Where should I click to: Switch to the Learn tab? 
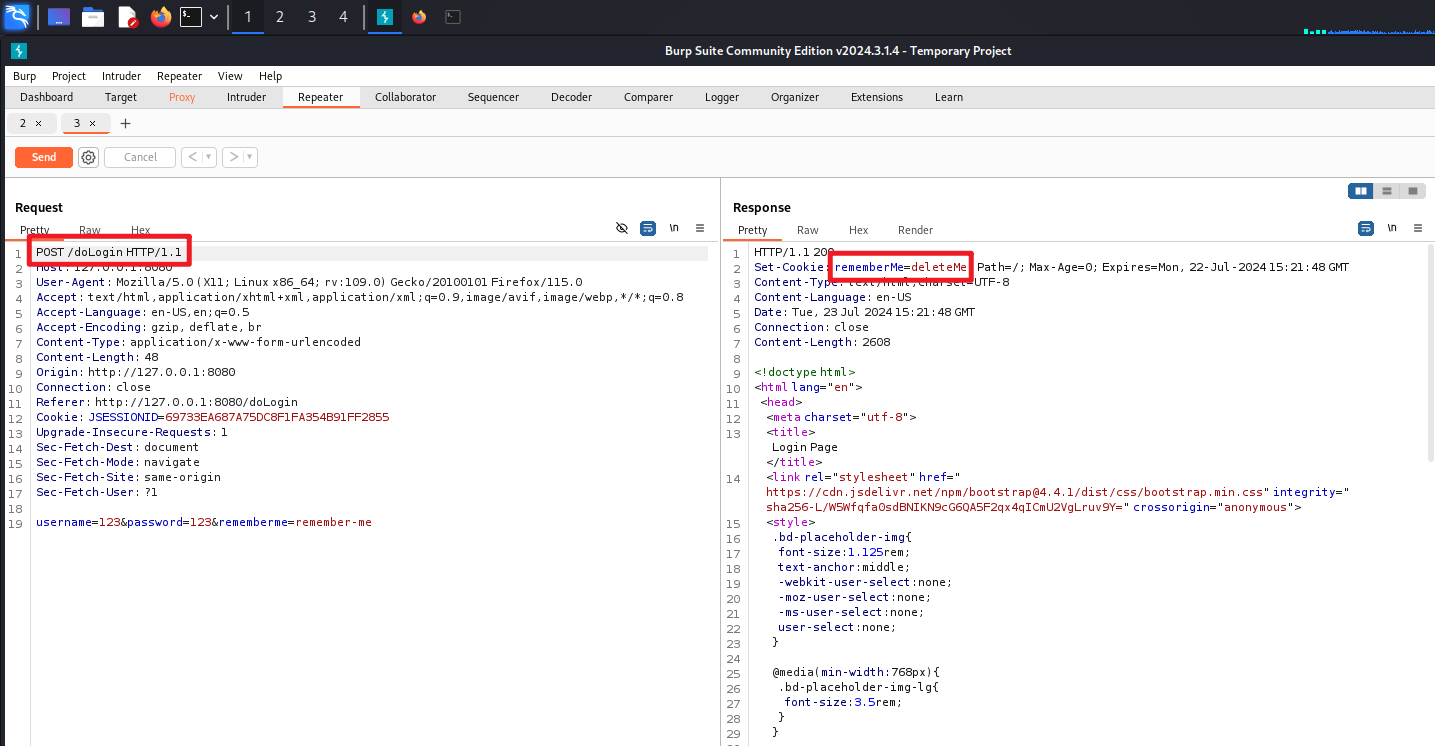click(949, 97)
